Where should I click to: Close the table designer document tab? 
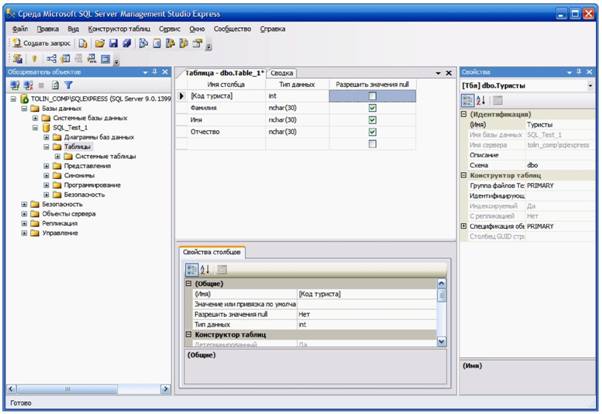(448, 73)
